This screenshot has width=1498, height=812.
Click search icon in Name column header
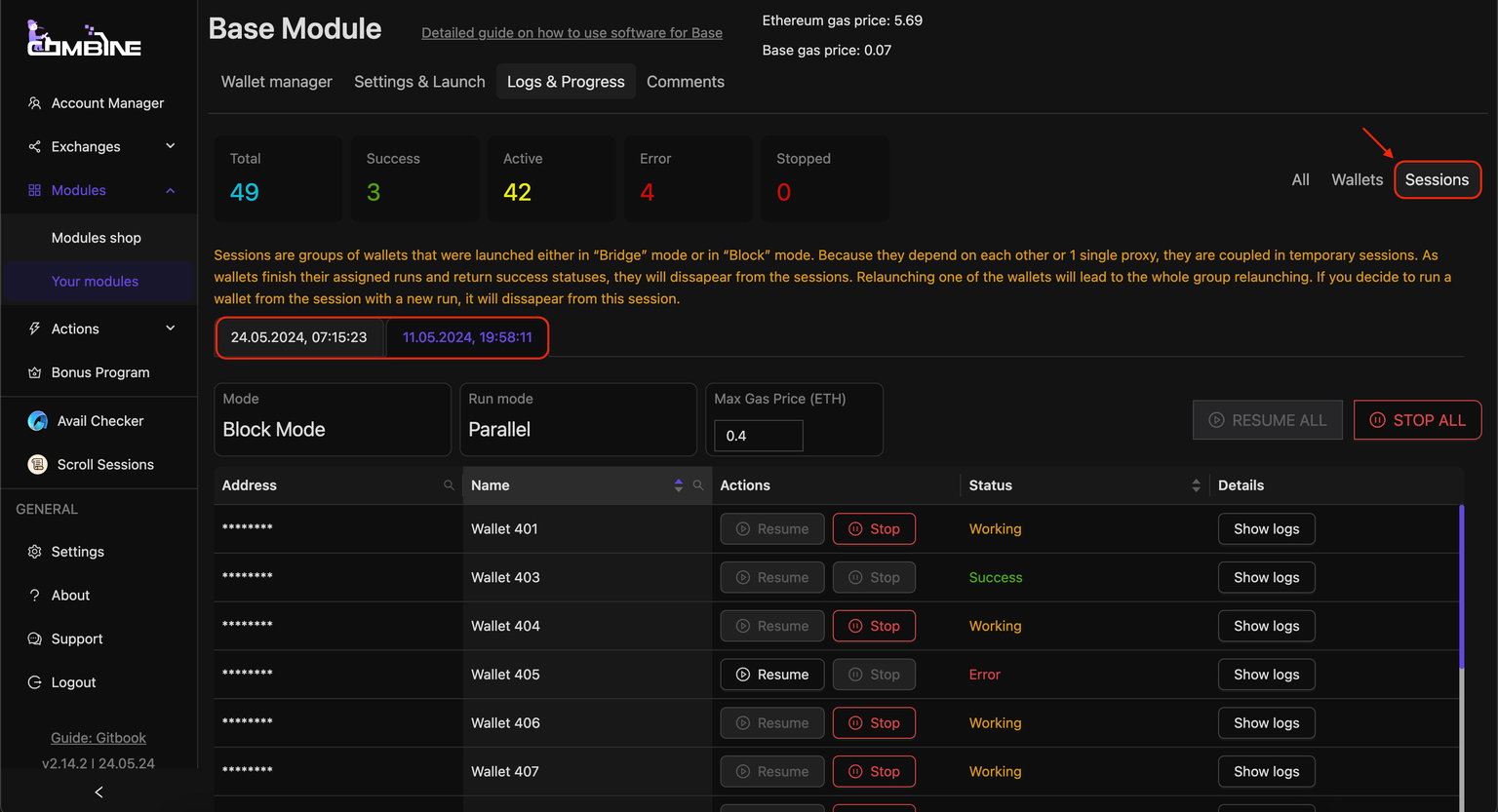(x=698, y=485)
